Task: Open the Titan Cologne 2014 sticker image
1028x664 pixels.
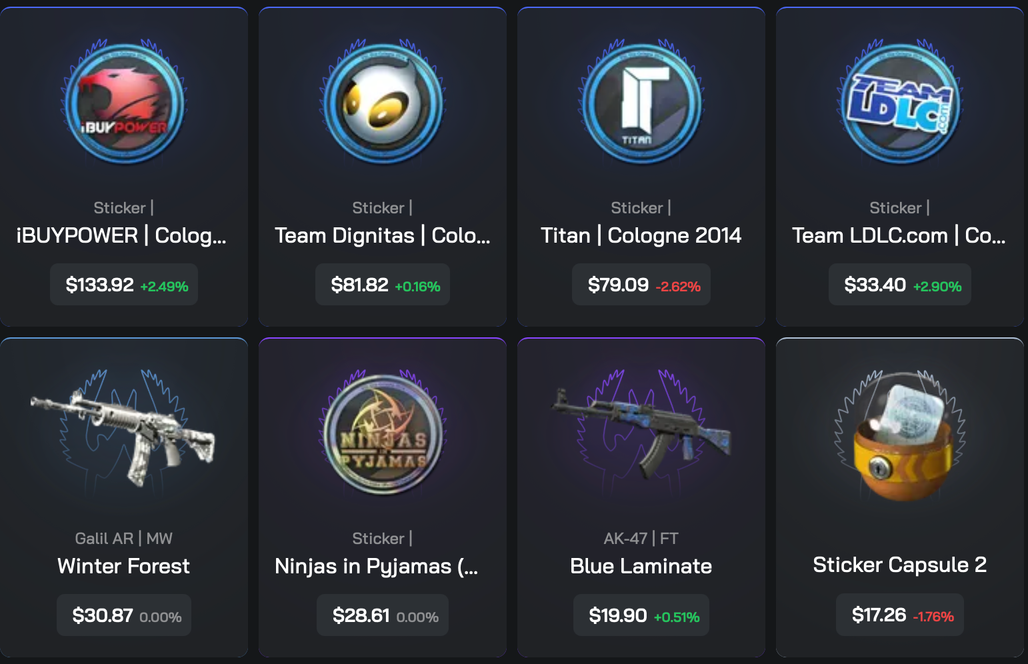Action: 641,103
